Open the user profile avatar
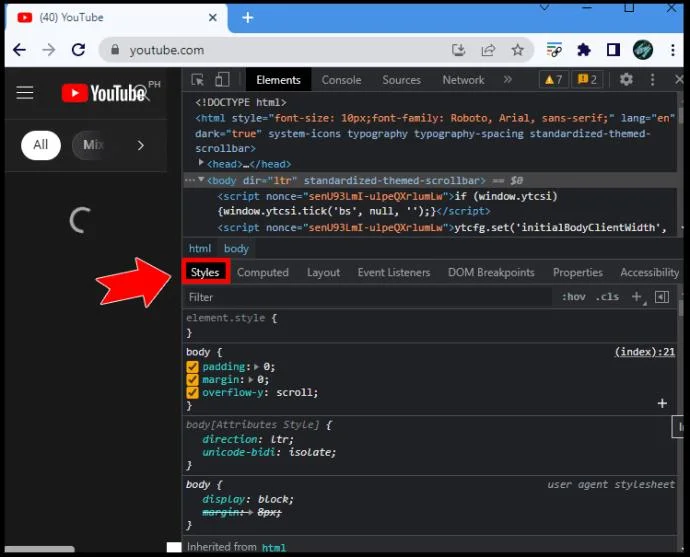The width and height of the screenshot is (690, 557). coord(642,50)
